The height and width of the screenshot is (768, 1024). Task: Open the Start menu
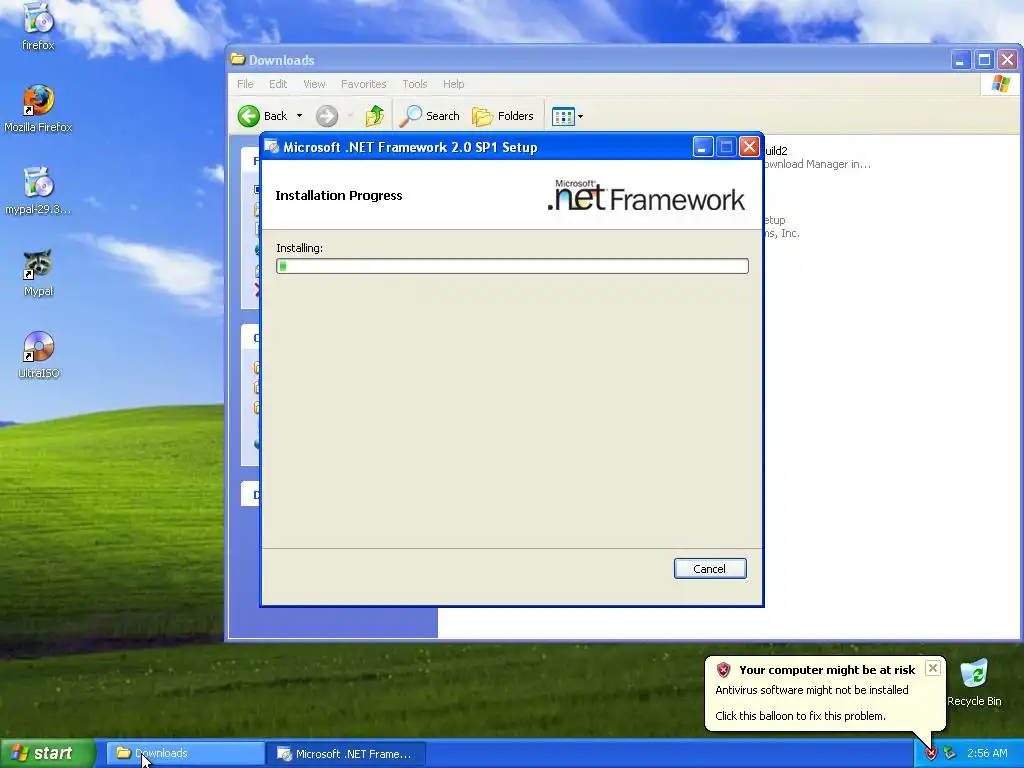pyautogui.click(x=48, y=753)
